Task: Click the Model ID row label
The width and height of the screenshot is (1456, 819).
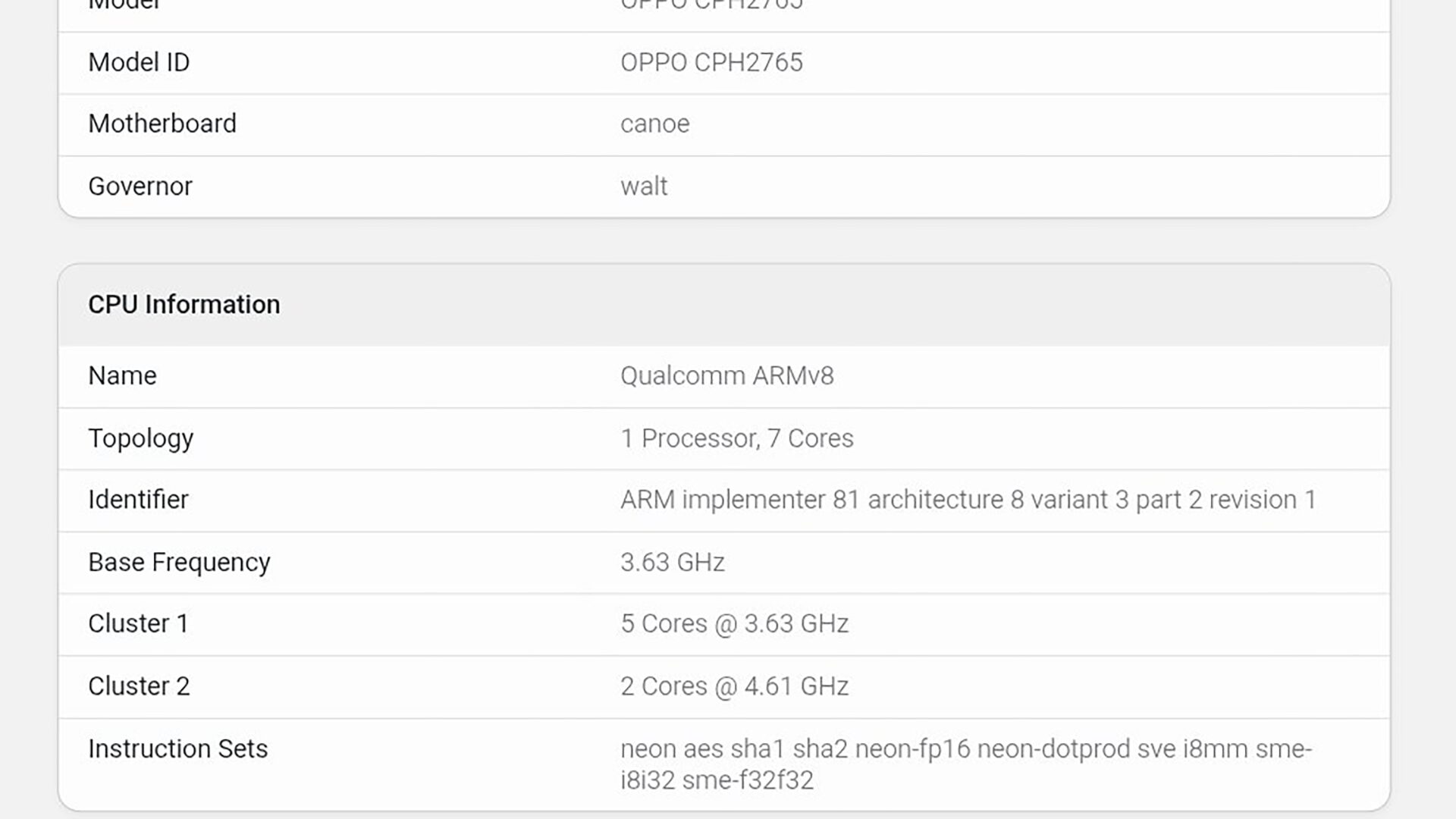Action: pos(139,62)
